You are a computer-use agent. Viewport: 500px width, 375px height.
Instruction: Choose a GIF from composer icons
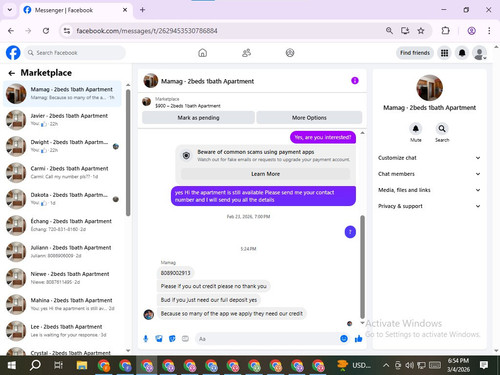click(185, 339)
